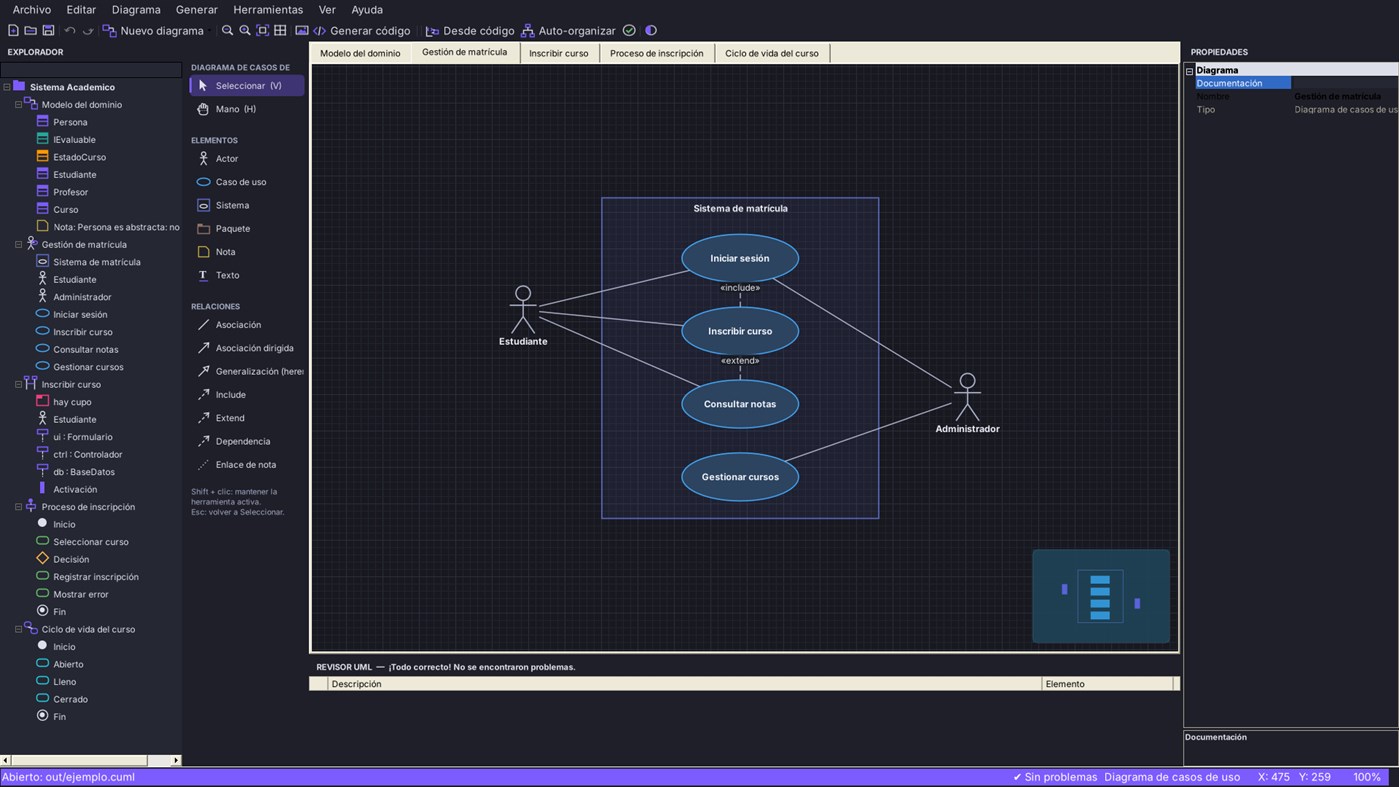Pick the Extend relation tool
Image resolution: width=1399 pixels, height=787 pixels.
coord(246,418)
